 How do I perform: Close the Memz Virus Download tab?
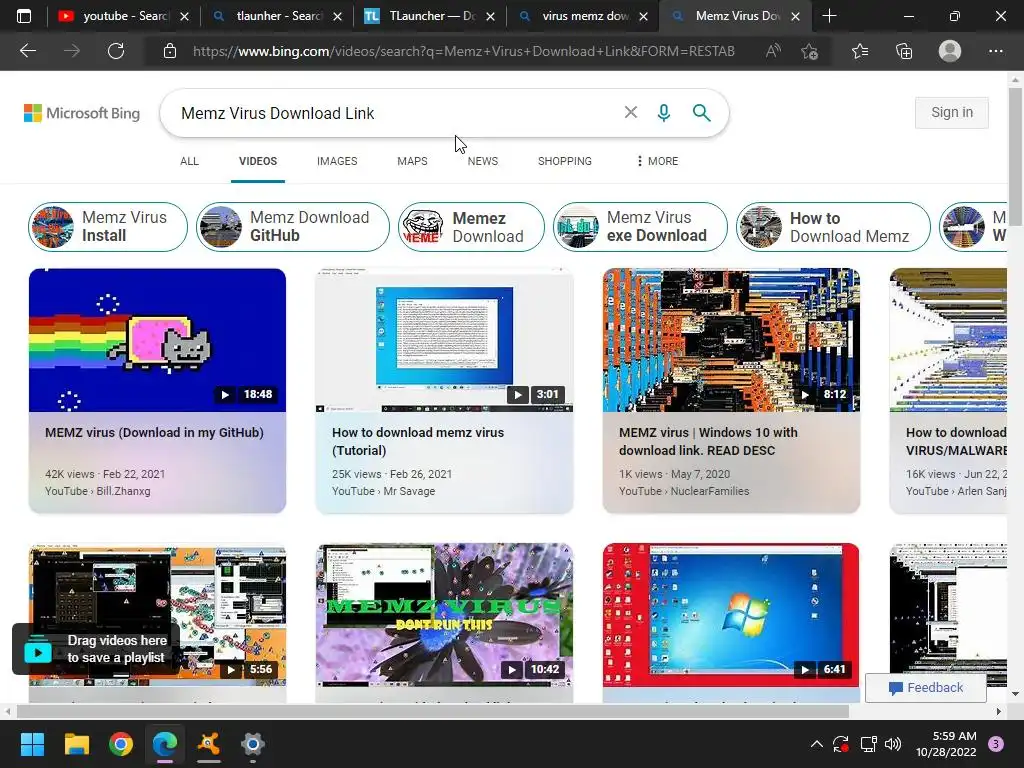[x=795, y=16]
